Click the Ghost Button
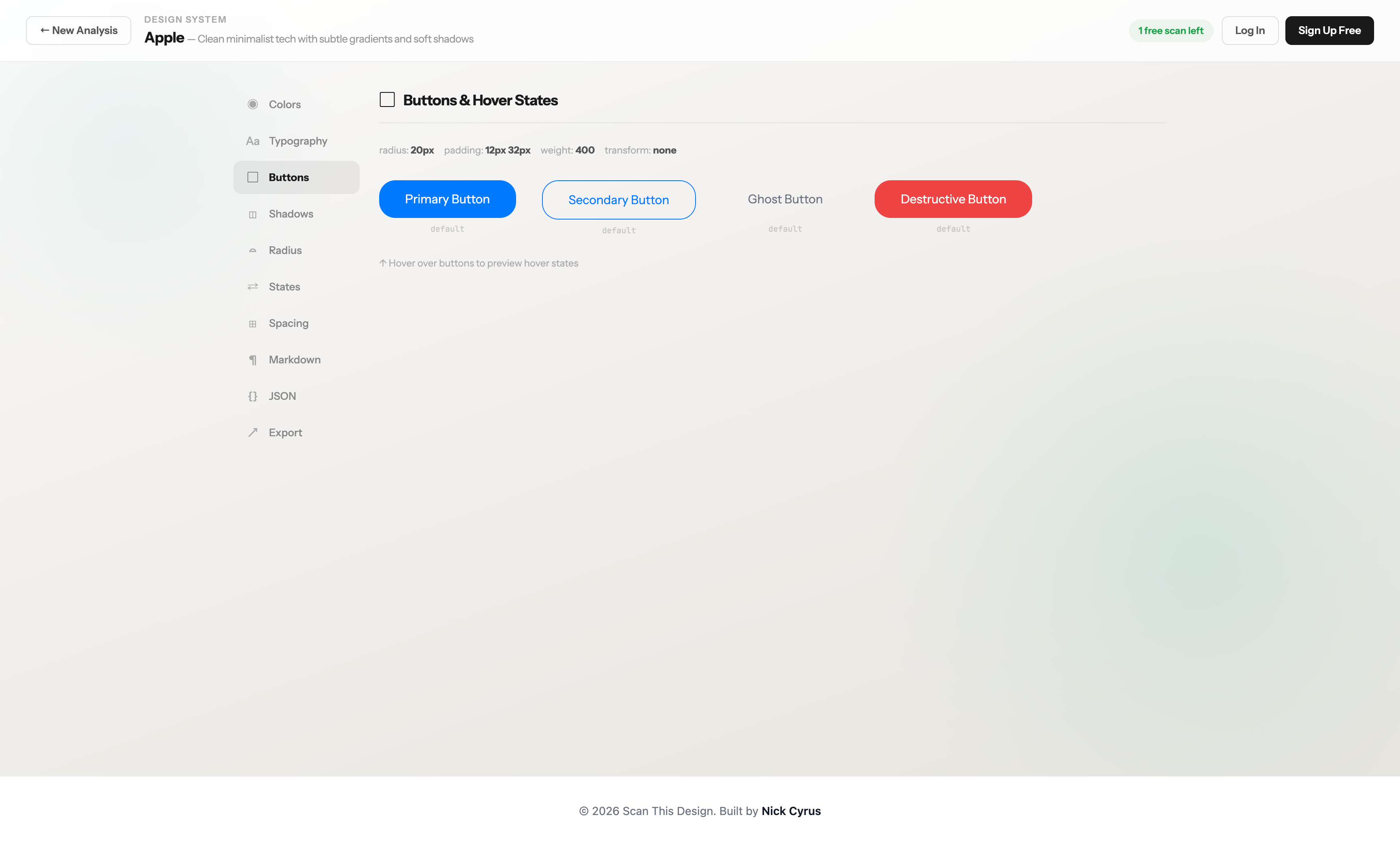Screen dimensions: 1400x845 pyautogui.click(x=785, y=199)
